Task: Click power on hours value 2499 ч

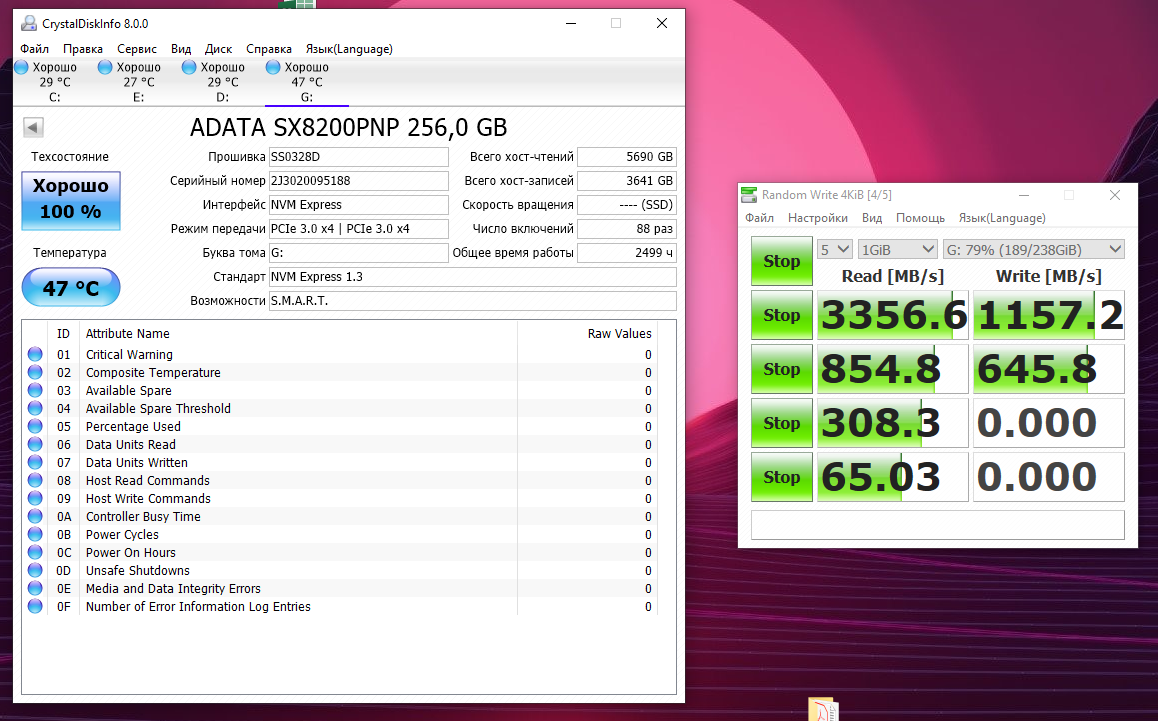Action: click(627, 253)
